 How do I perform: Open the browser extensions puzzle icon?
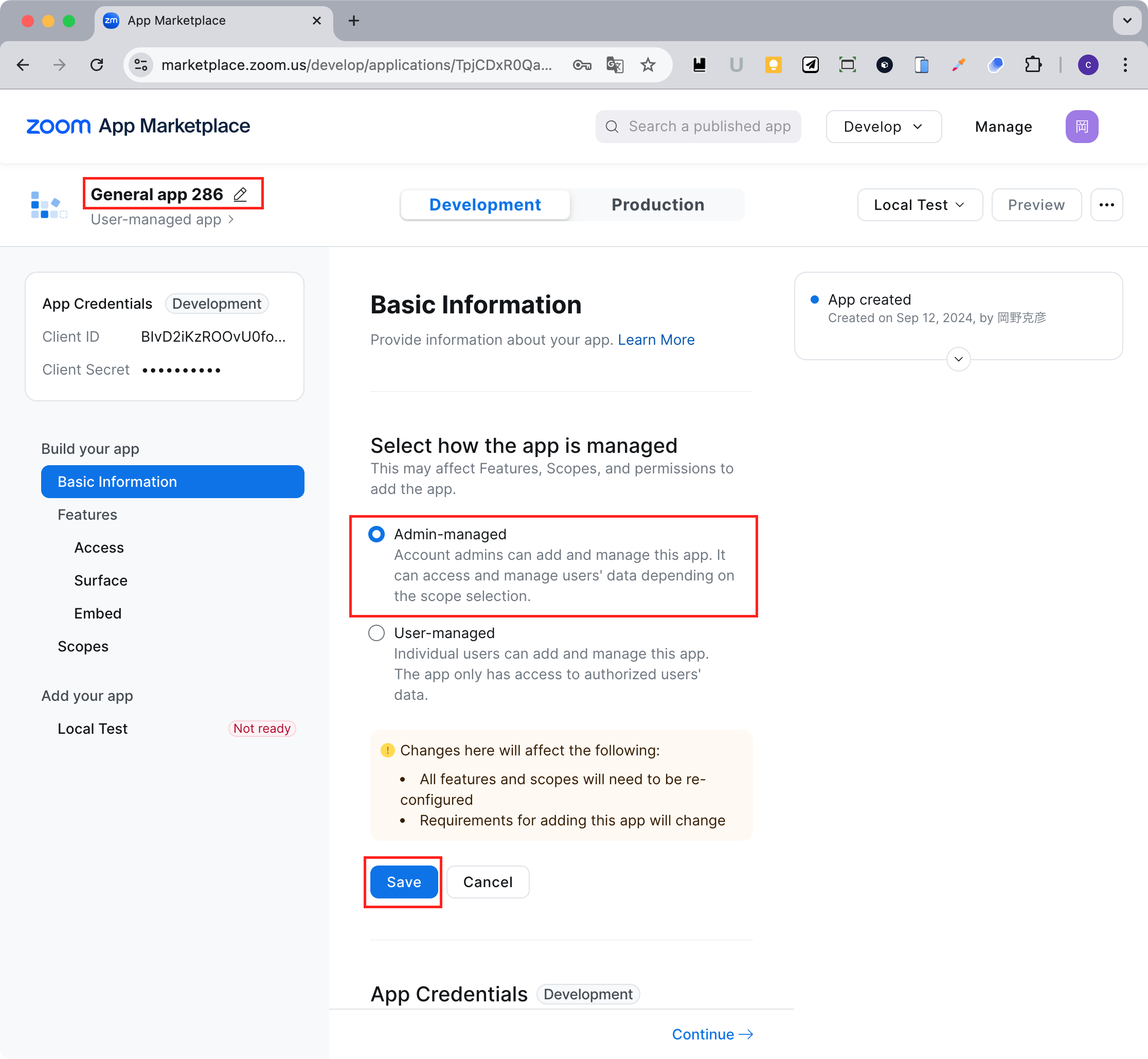click(x=1032, y=65)
